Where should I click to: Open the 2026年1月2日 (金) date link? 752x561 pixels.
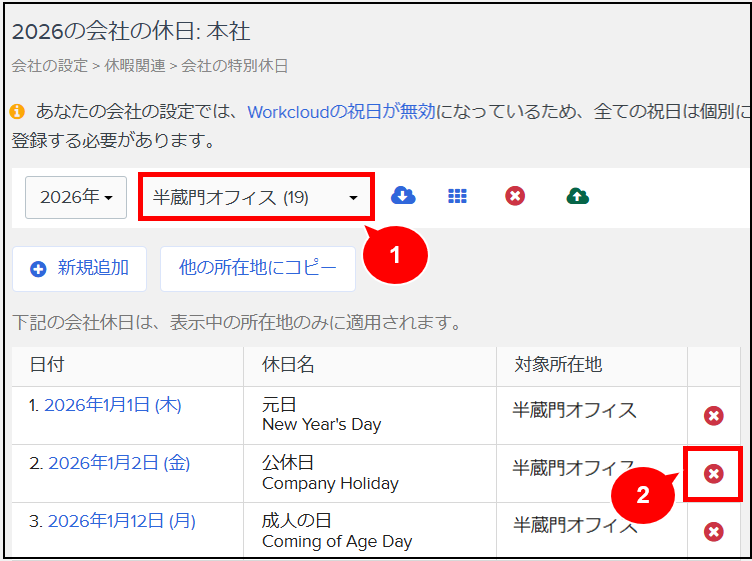(x=118, y=463)
